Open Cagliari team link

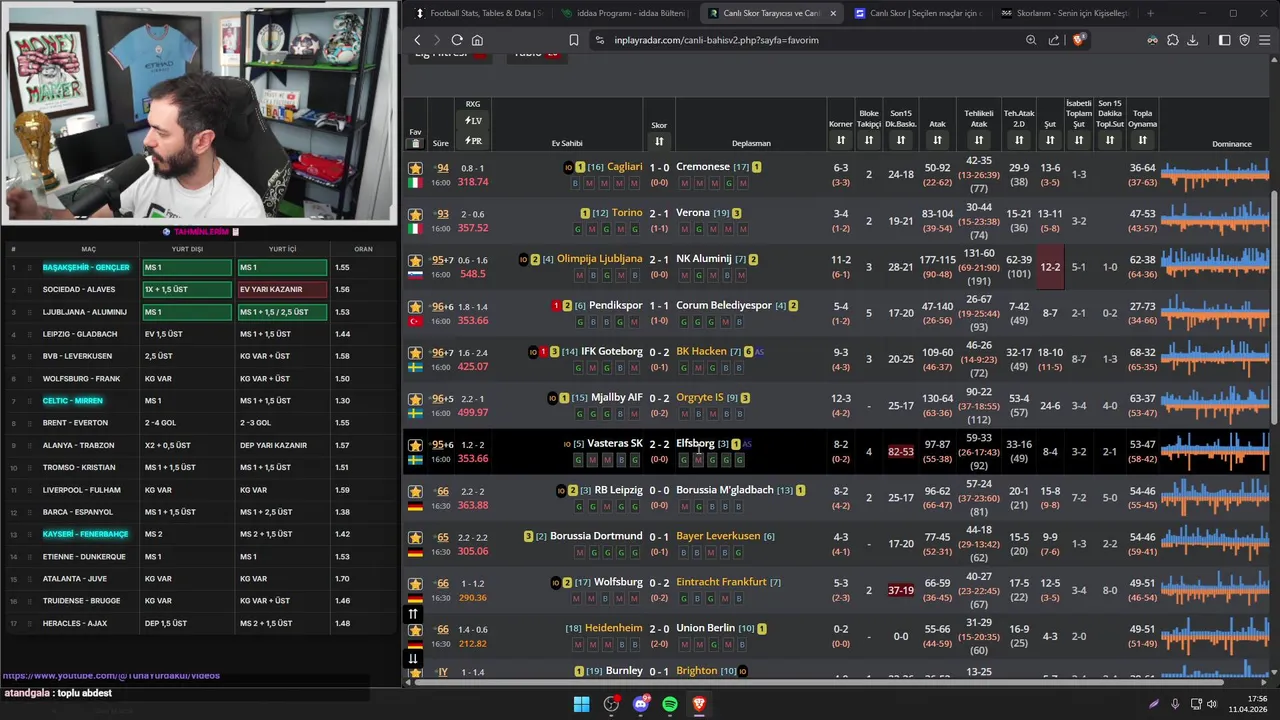click(x=625, y=167)
